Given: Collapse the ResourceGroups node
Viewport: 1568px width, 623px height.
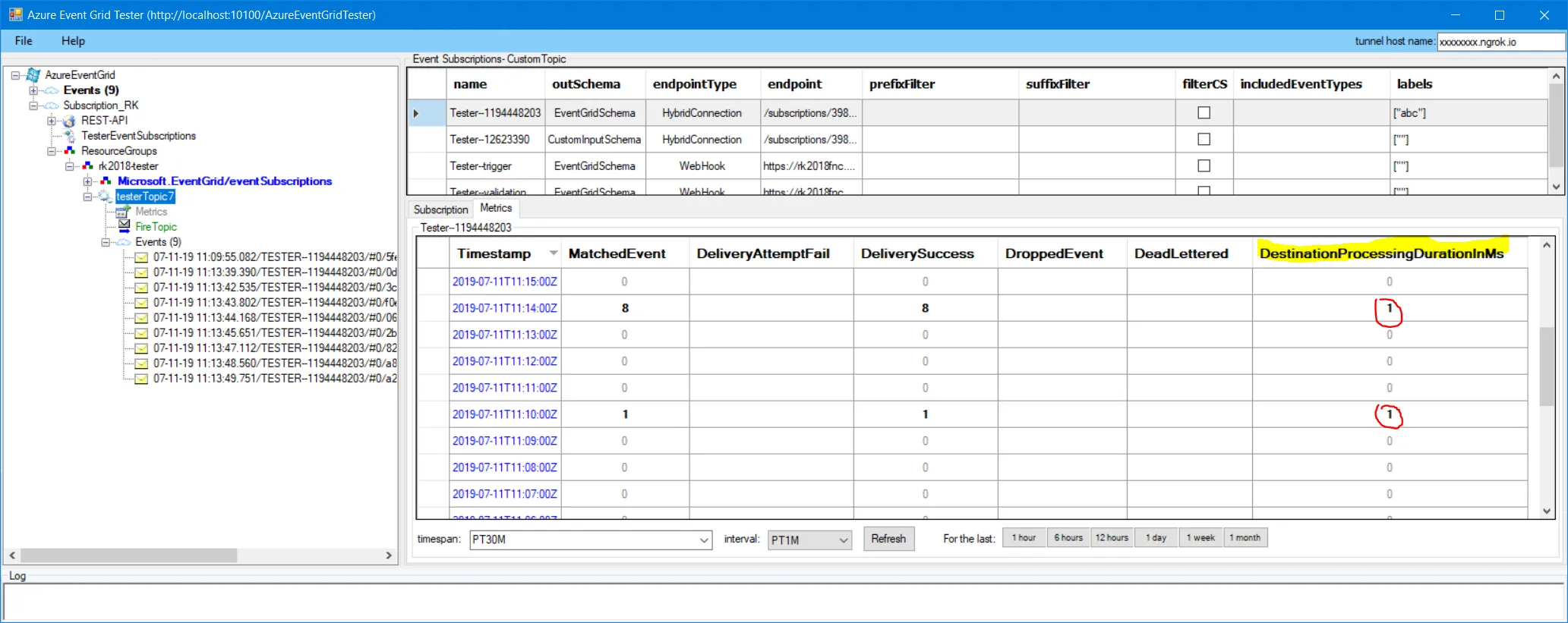Looking at the screenshot, I should tap(52, 151).
